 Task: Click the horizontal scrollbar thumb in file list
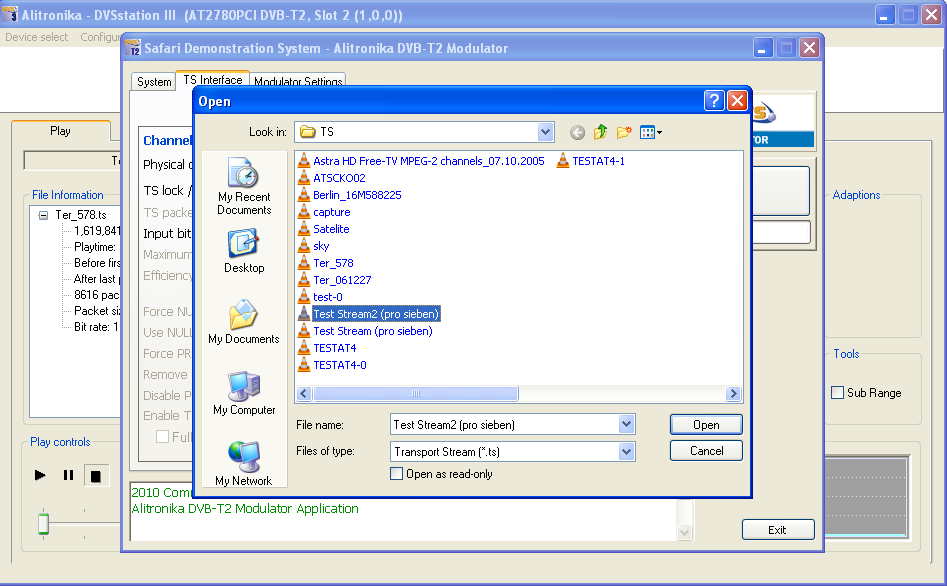tap(416, 394)
